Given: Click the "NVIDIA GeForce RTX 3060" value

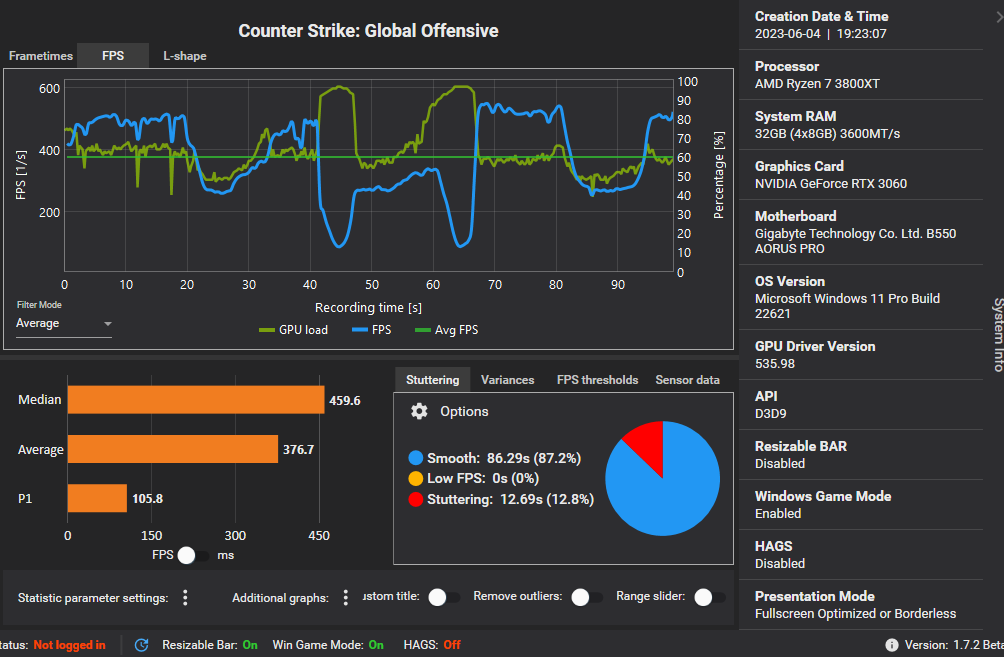Looking at the screenshot, I should 830,183.
